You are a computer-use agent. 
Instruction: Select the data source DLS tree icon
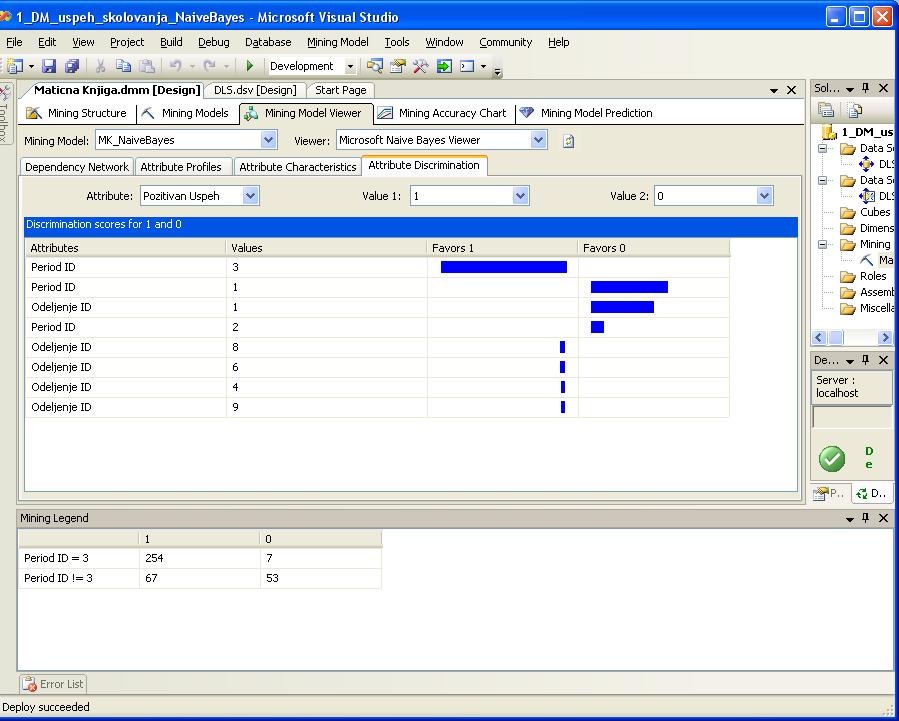866,164
